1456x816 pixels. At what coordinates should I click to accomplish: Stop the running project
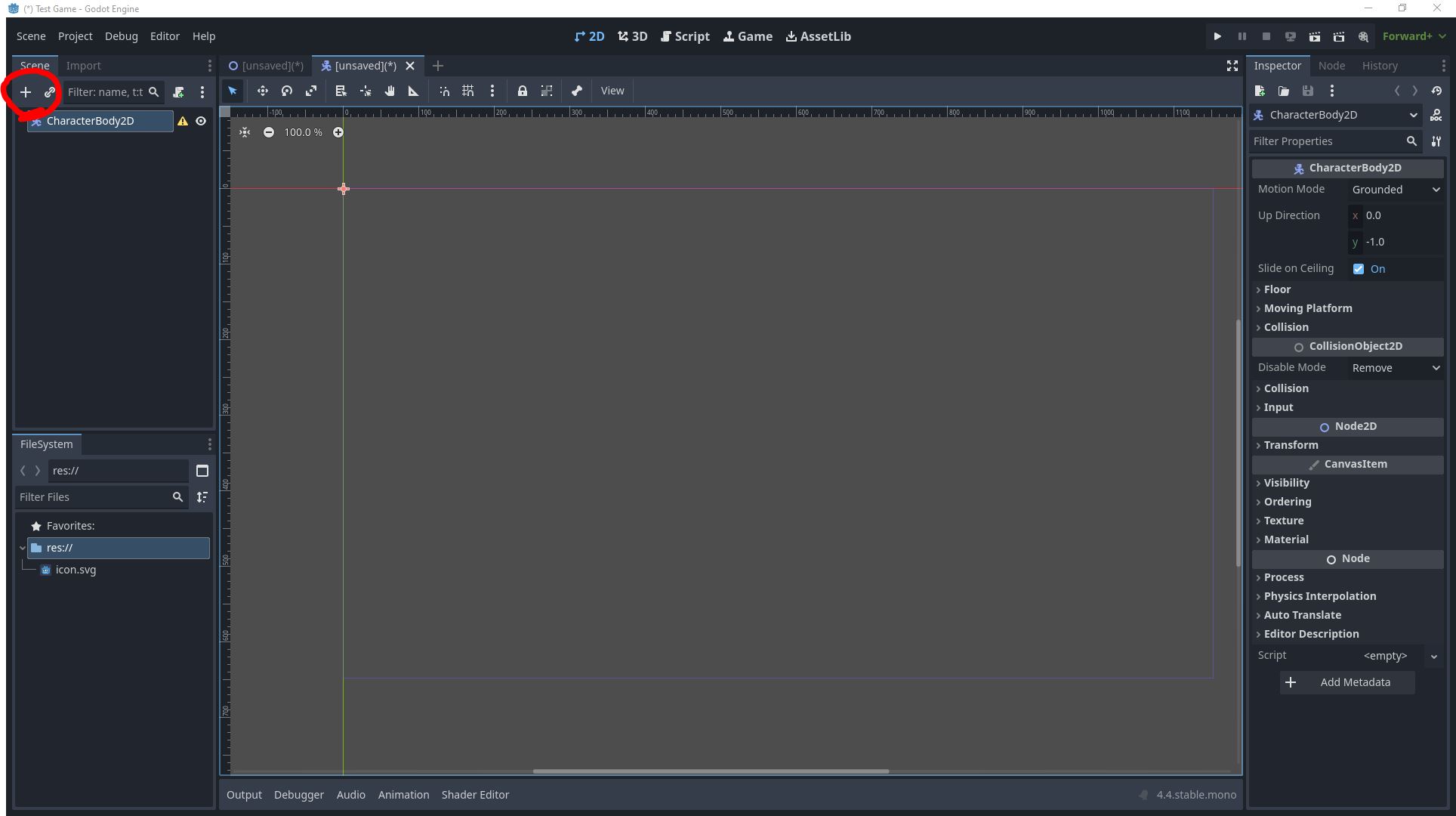tap(1266, 36)
